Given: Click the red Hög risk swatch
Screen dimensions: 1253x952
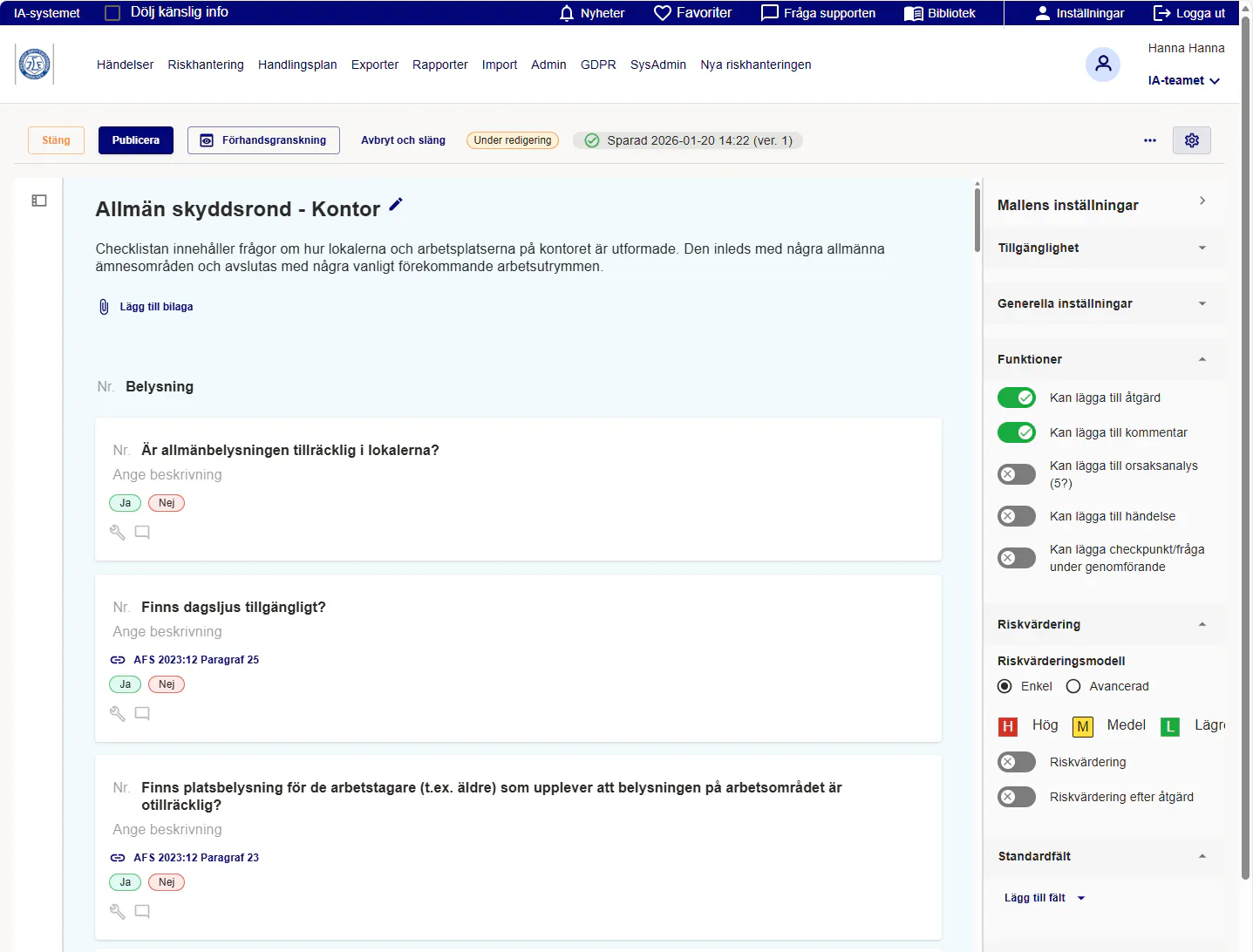Looking at the screenshot, I should click(x=1008, y=726).
